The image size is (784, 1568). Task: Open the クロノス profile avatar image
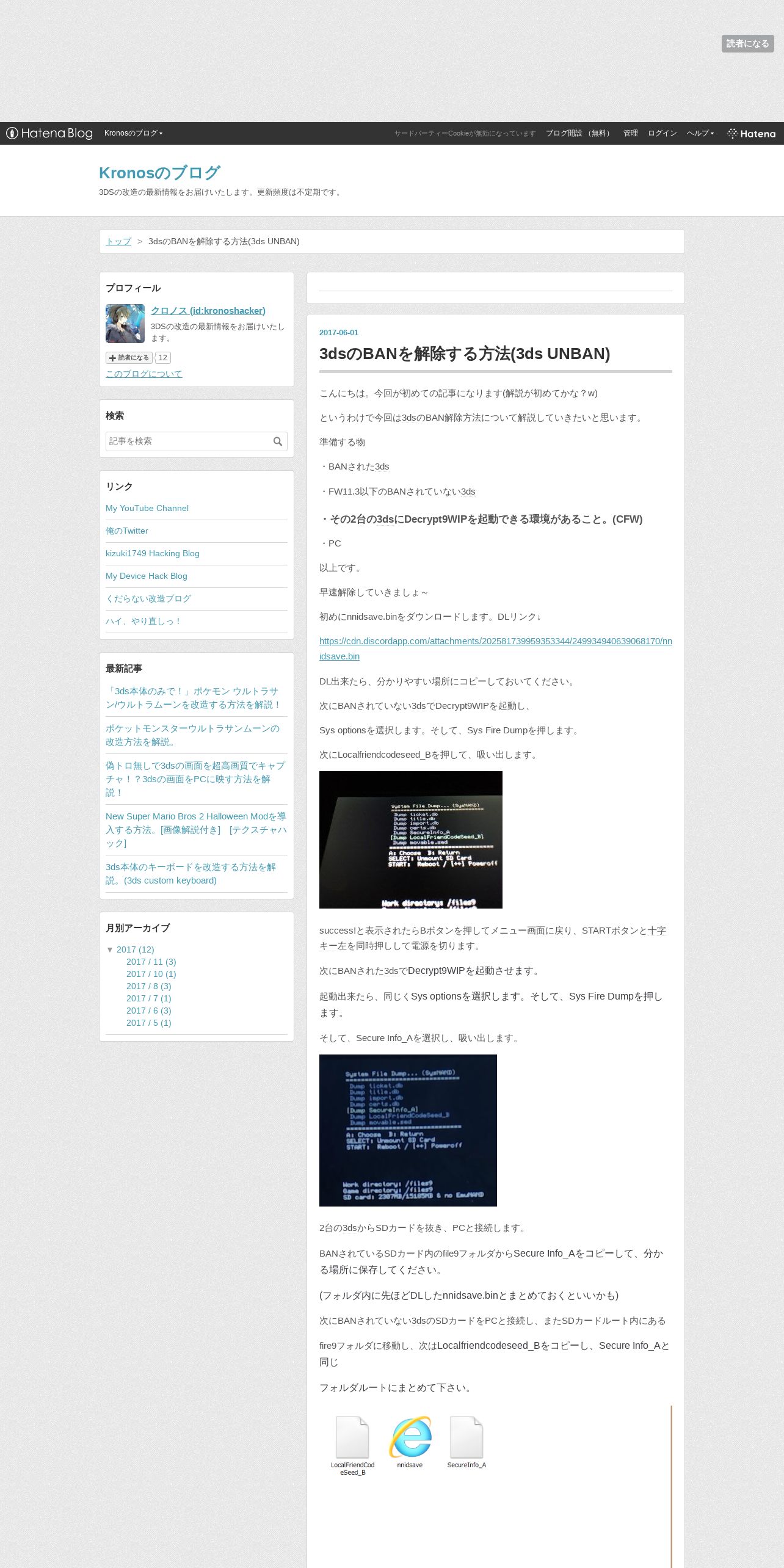tap(125, 324)
